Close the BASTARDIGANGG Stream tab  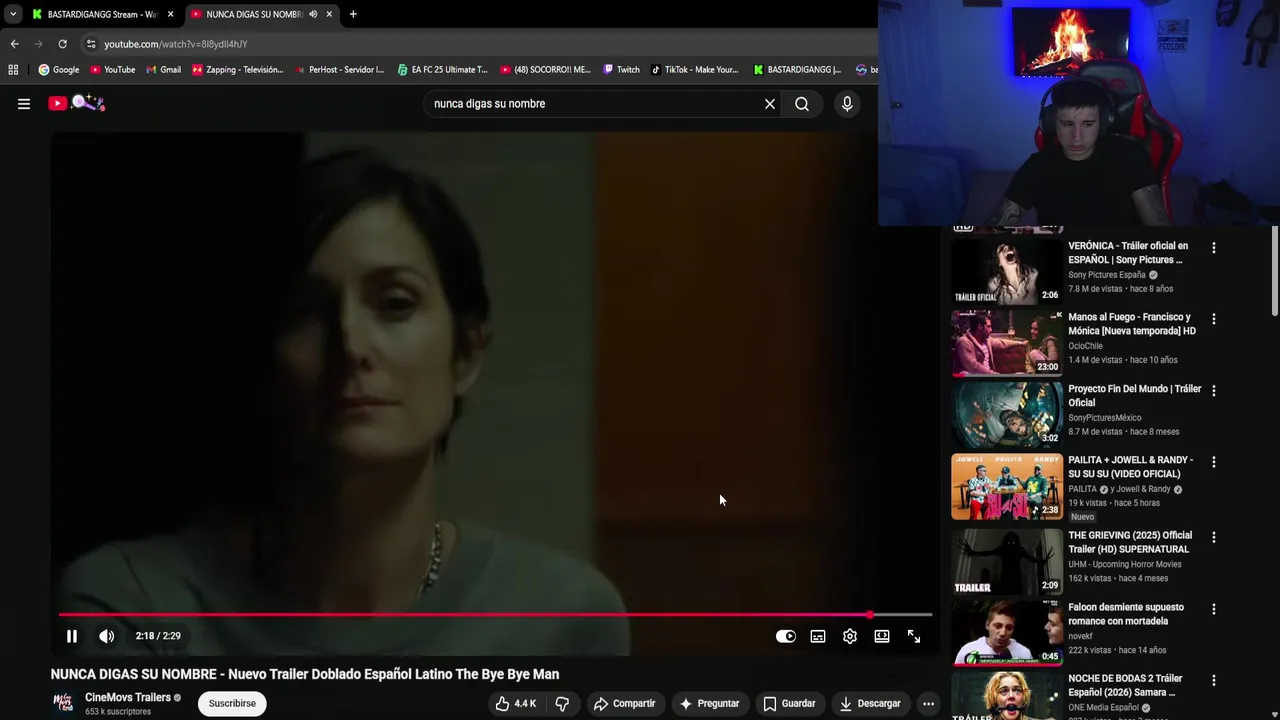[170, 14]
